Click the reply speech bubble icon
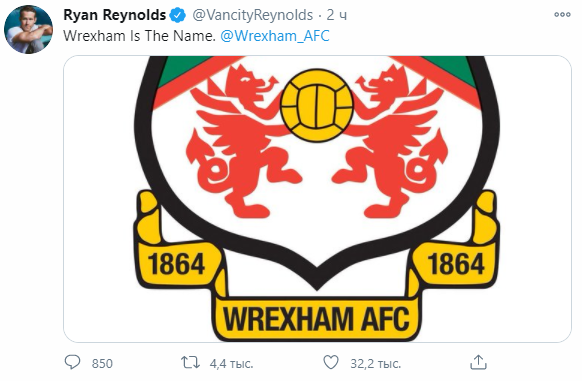 click(x=72, y=362)
